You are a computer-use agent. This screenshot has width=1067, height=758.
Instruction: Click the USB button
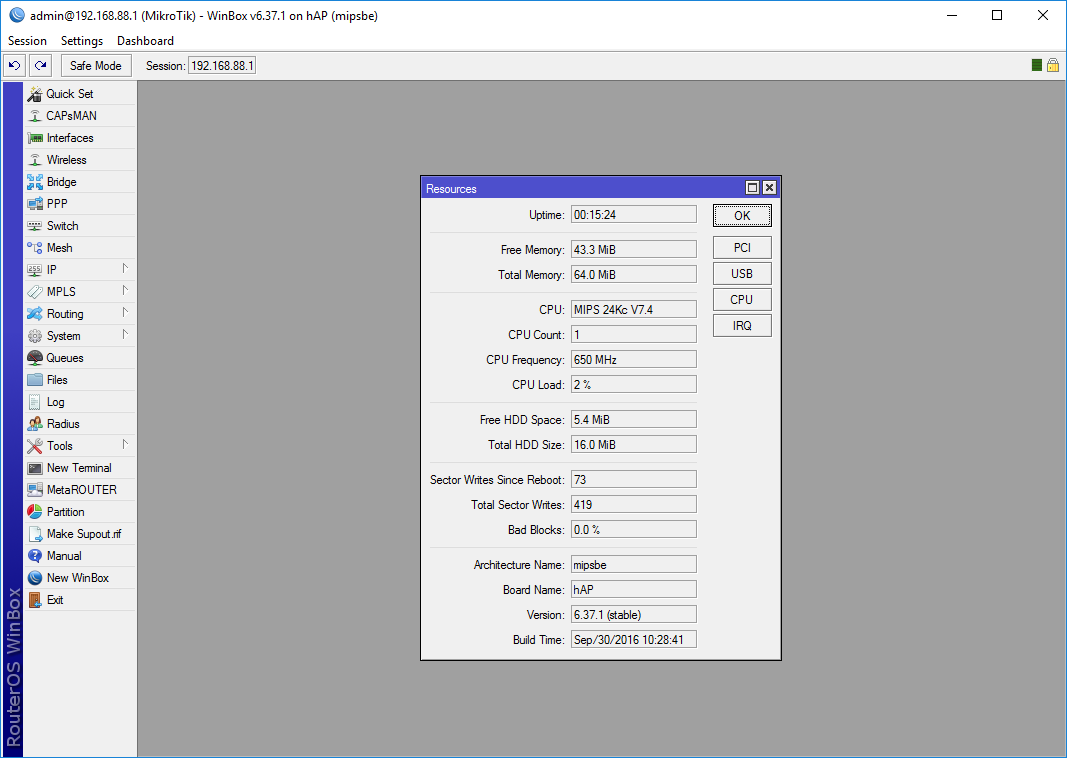point(742,274)
